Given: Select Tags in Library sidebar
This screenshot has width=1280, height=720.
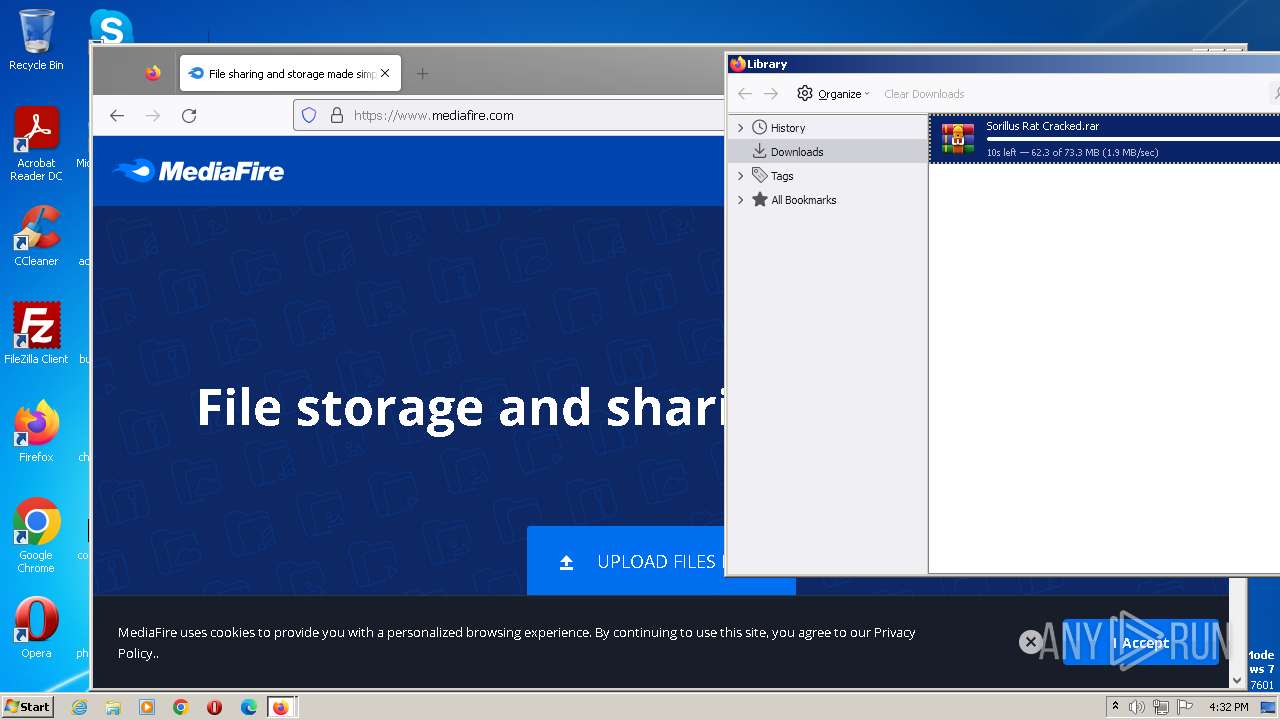Looking at the screenshot, I should tap(782, 176).
